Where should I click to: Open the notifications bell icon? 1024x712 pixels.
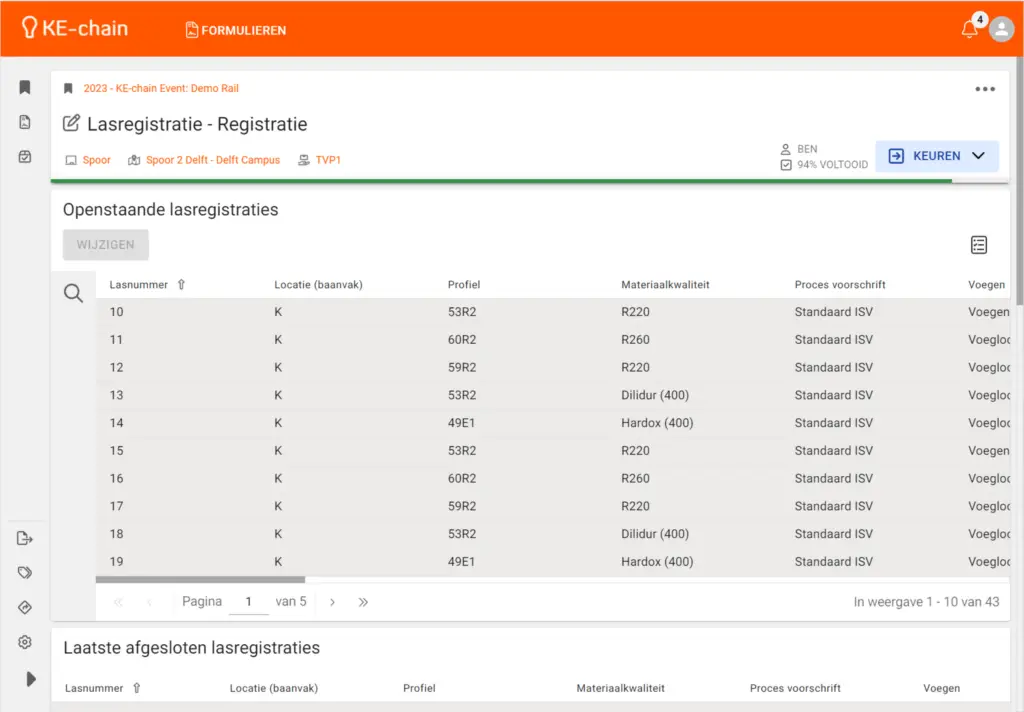969,30
